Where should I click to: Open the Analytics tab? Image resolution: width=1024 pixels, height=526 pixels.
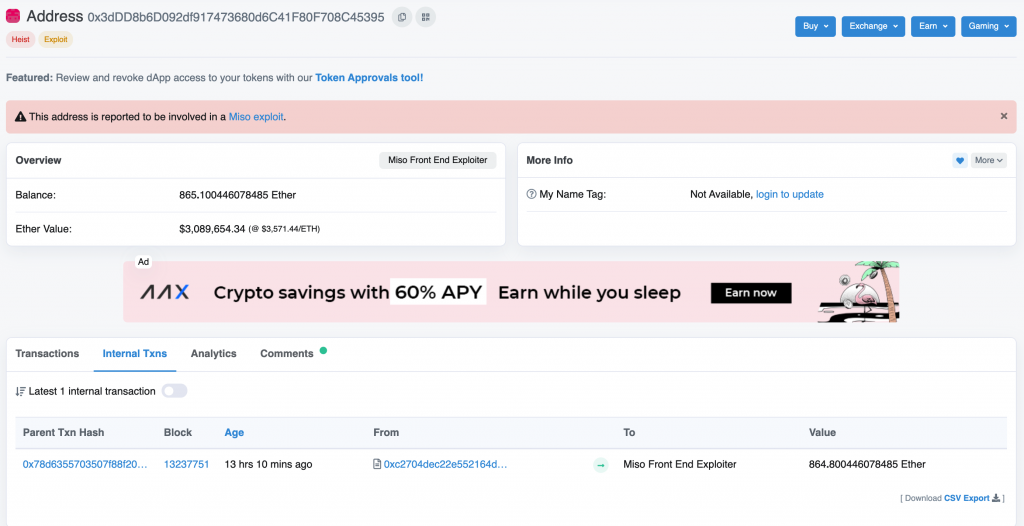pos(214,353)
